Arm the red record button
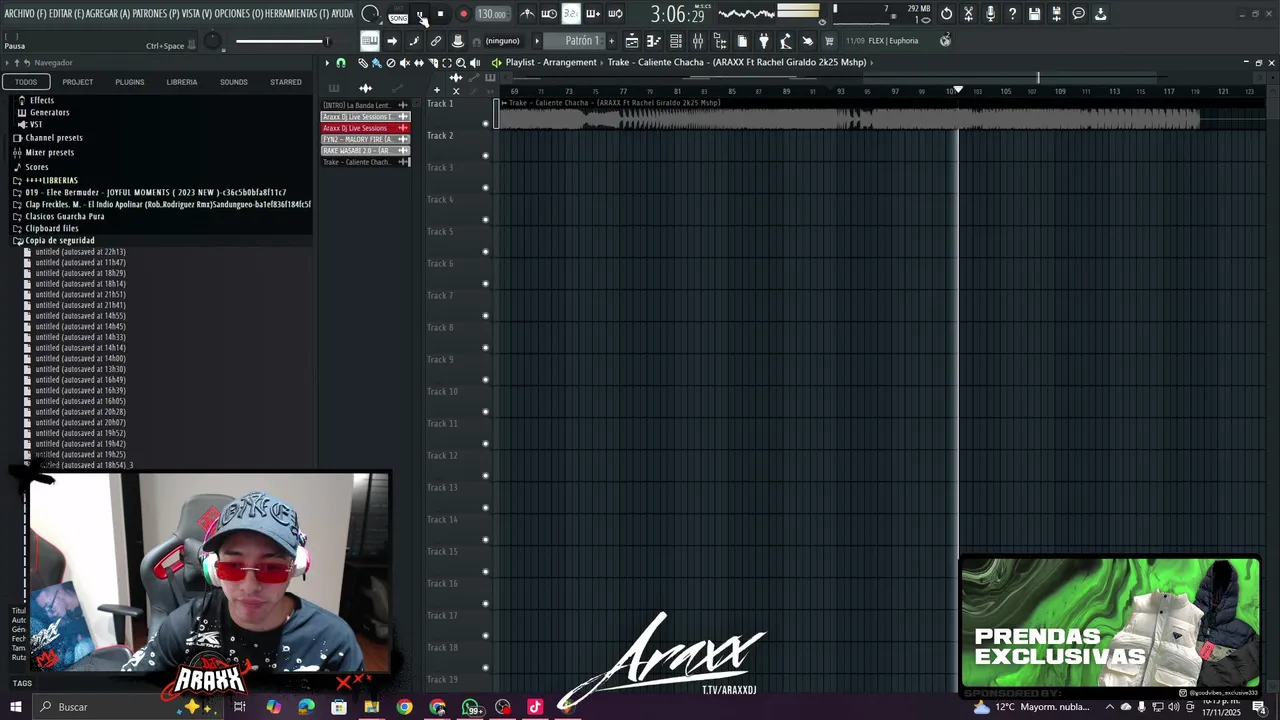This screenshot has width=1280, height=720. 463,14
